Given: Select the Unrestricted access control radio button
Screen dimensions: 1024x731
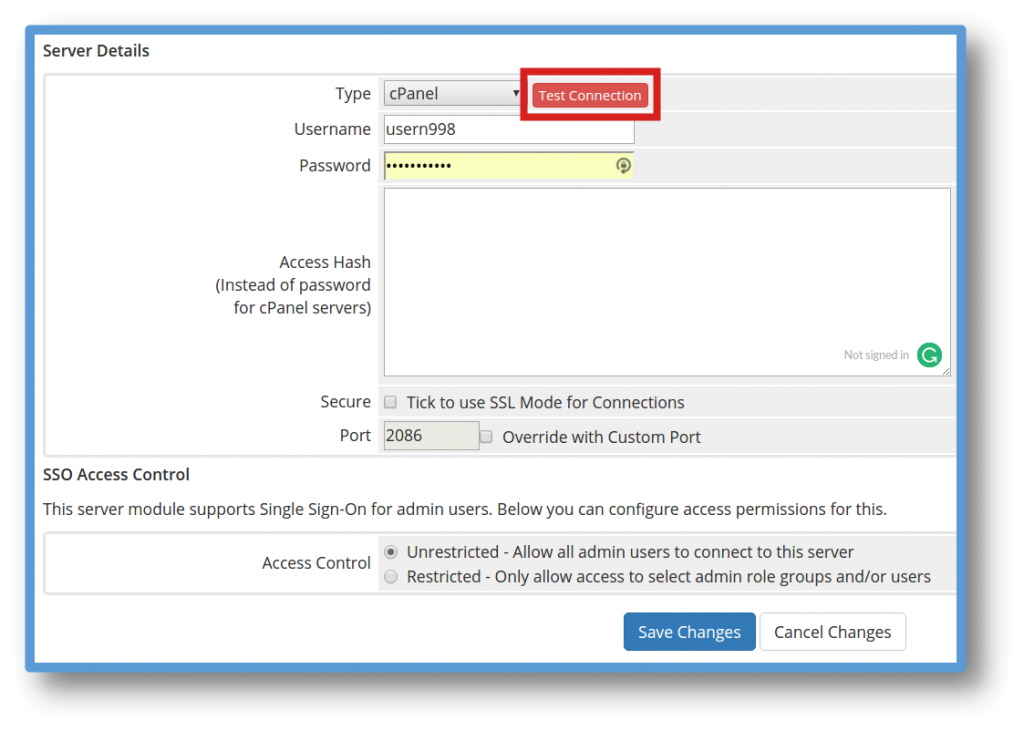Looking at the screenshot, I should click(391, 552).
